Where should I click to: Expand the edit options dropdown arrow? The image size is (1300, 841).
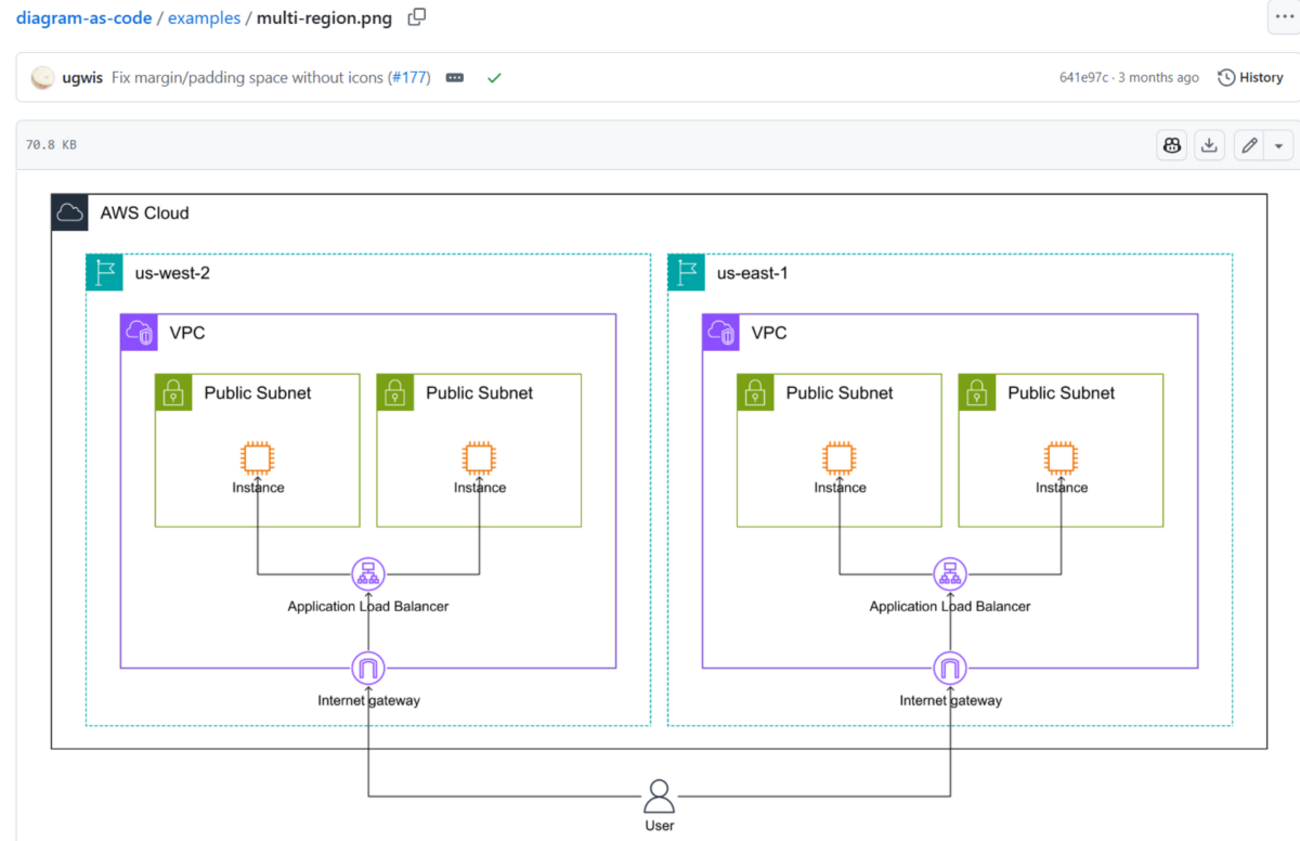point(1279,145)
